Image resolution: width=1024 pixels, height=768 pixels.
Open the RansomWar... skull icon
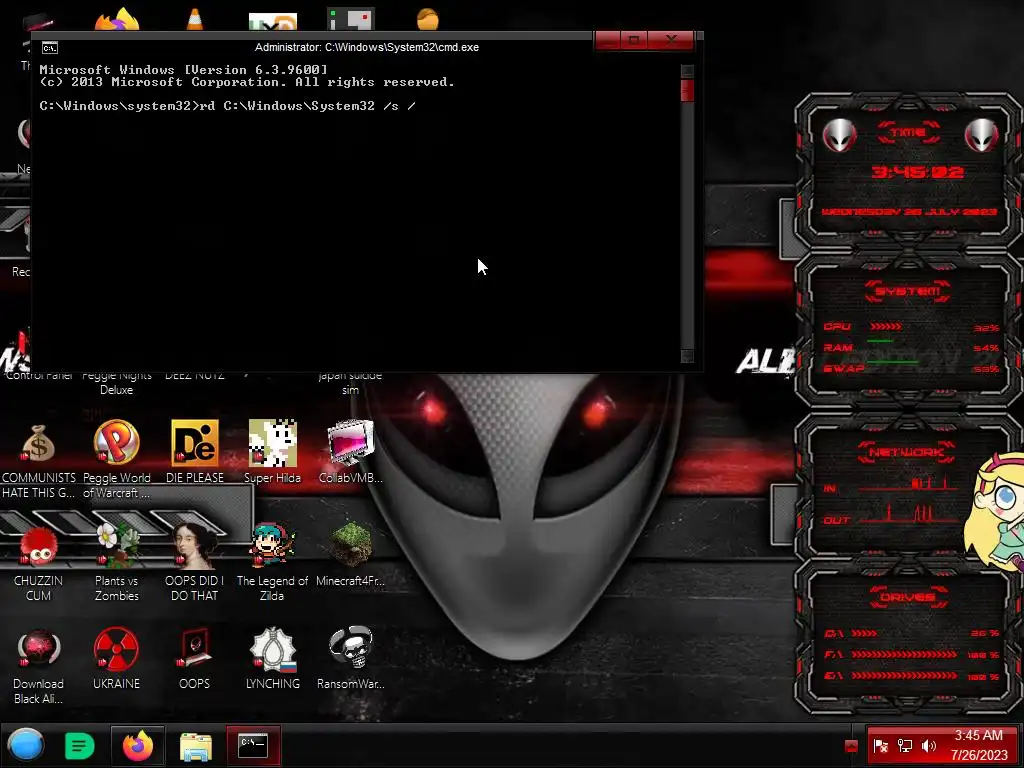[351, 659]
